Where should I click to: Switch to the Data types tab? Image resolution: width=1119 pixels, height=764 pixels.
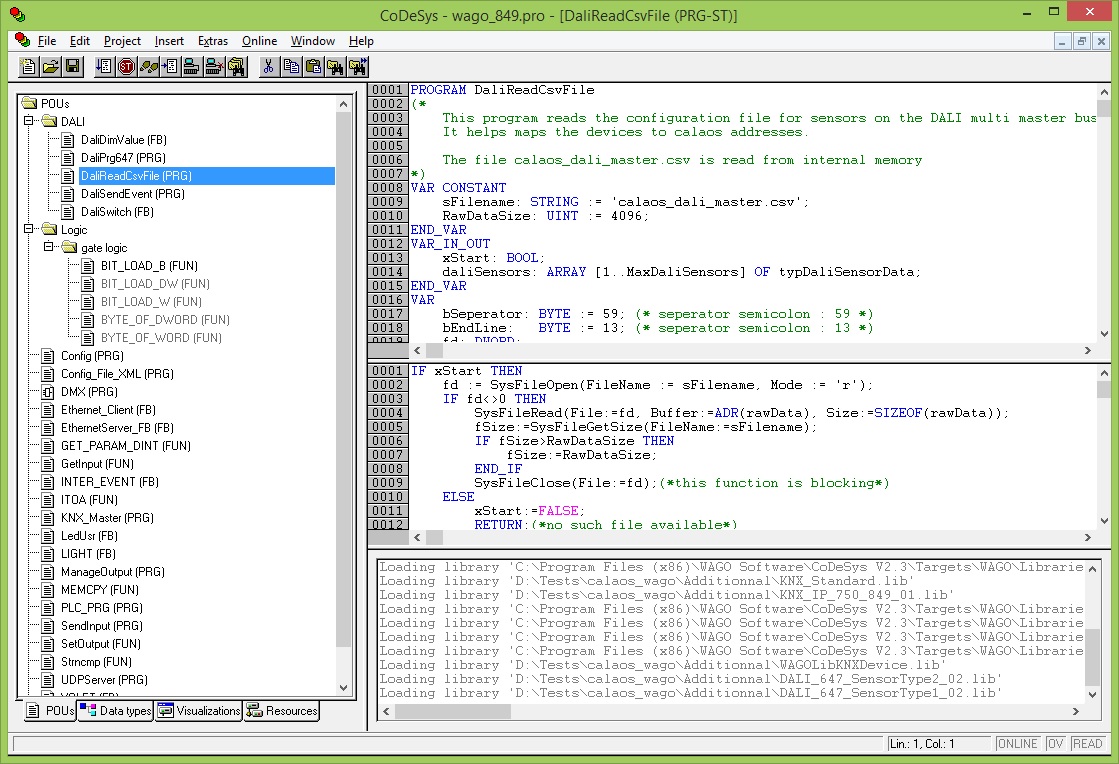pos(116,710)
